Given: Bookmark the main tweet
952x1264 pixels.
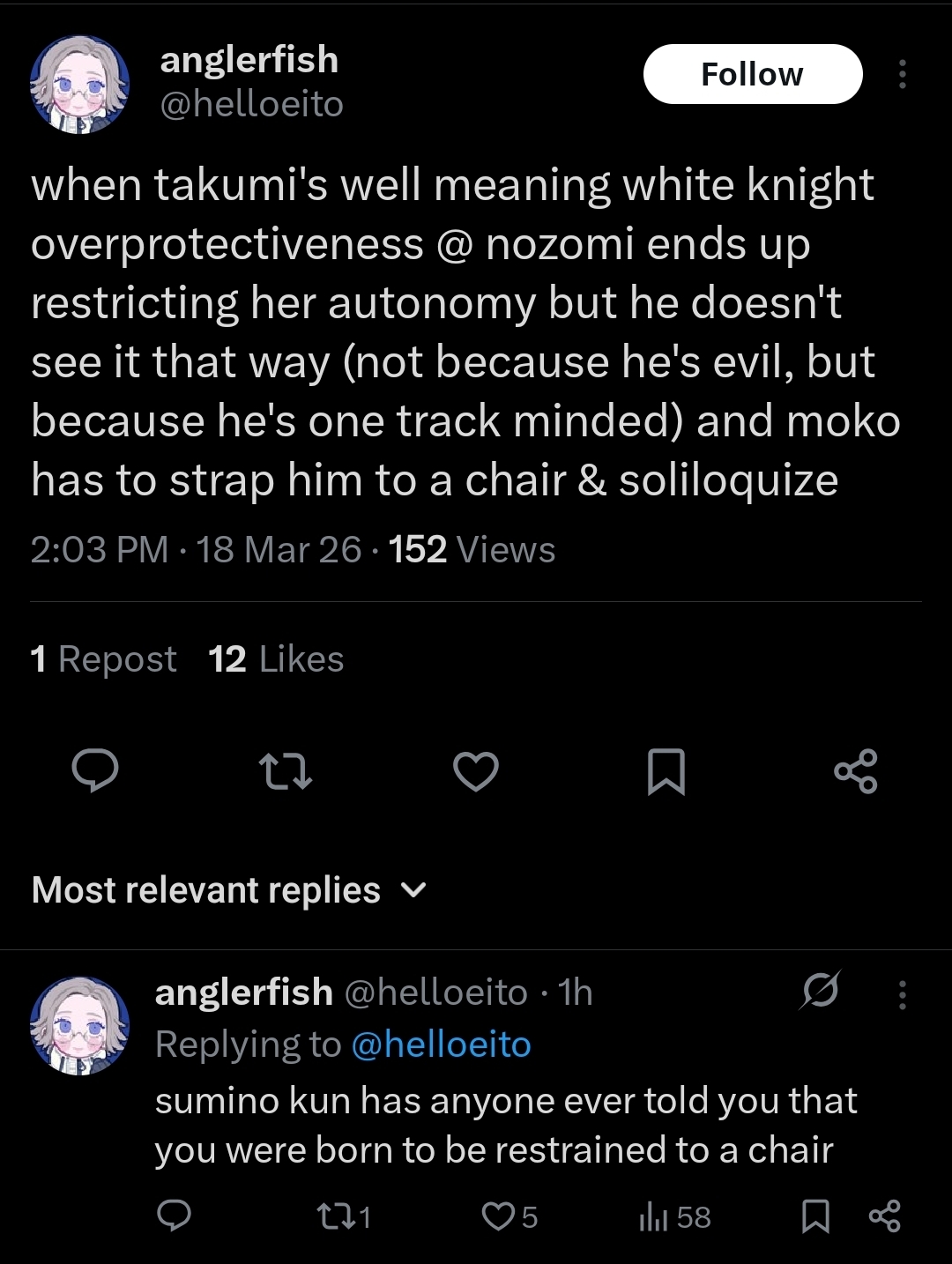Looking at the screenshot, I should pyautogui.click(x=666, y=771).
